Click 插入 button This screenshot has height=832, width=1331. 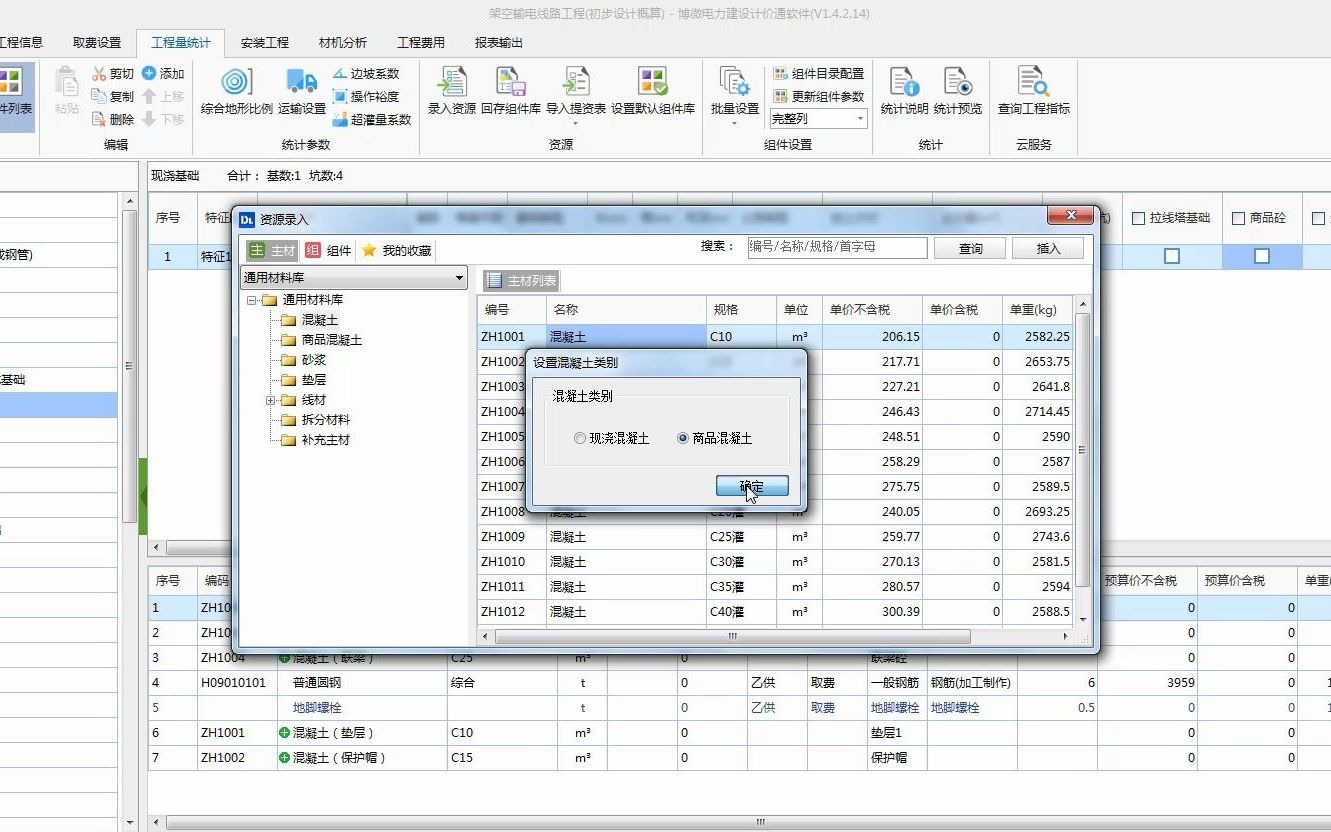[x=1048, y=248]
